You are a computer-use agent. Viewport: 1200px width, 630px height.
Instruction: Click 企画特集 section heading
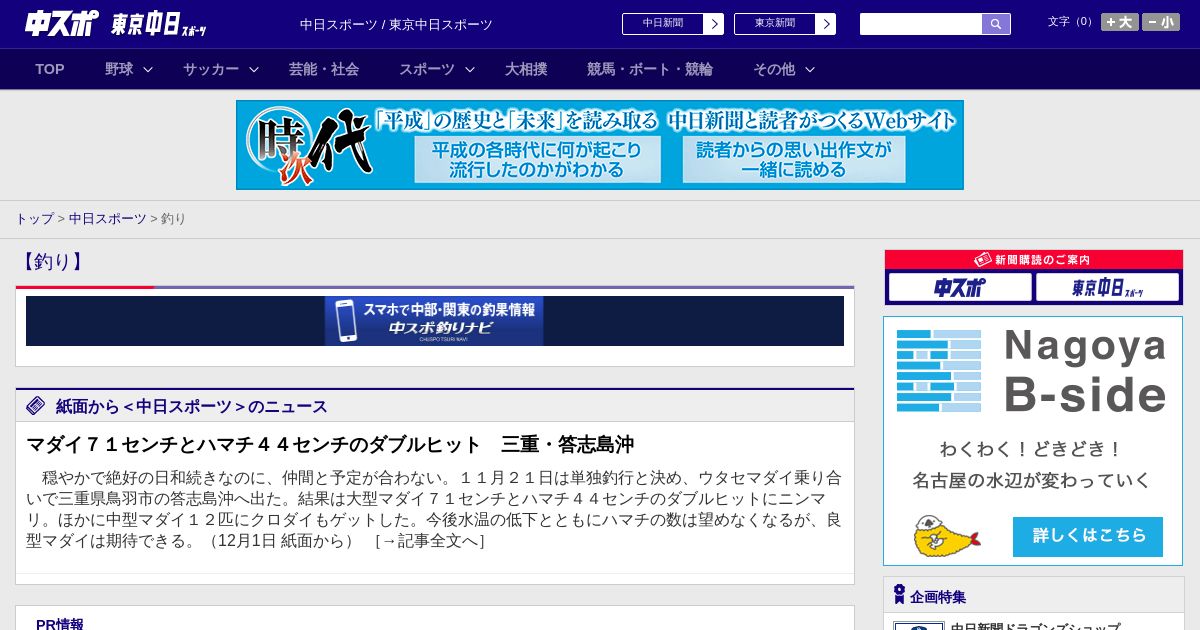938,597
